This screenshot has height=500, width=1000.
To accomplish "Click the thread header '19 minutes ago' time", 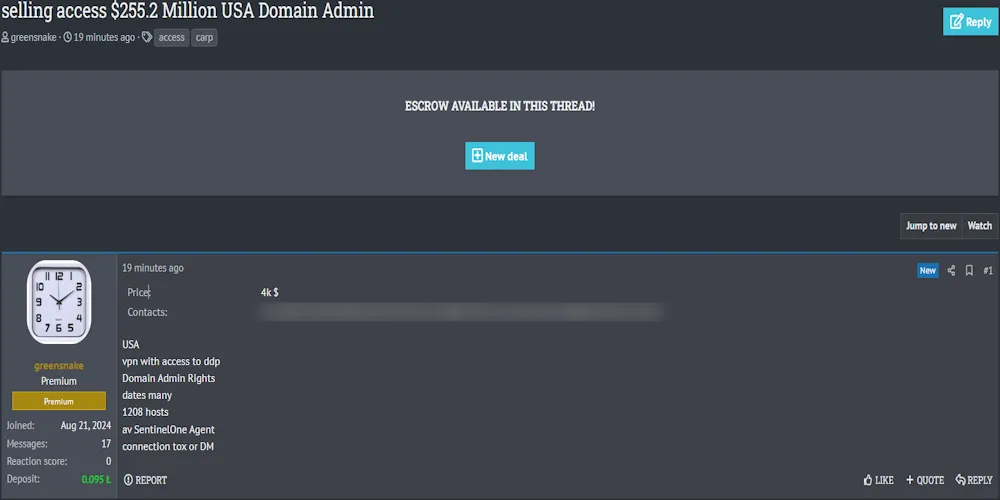I will click(104, 38).
